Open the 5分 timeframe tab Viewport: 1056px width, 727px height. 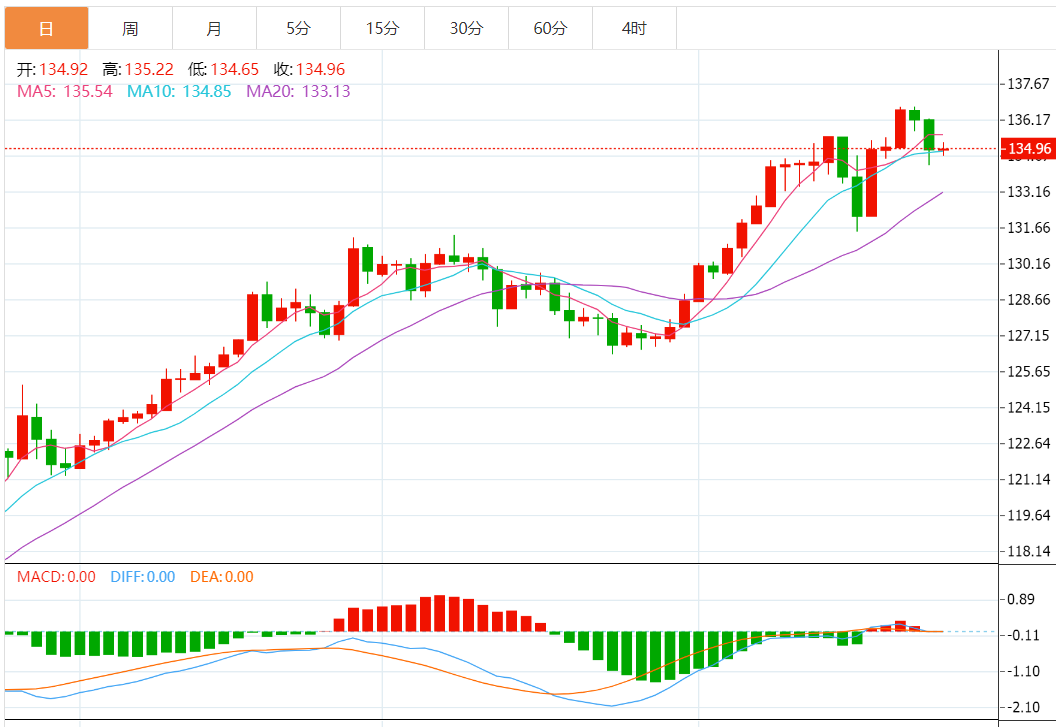click(x=298, y=28)
